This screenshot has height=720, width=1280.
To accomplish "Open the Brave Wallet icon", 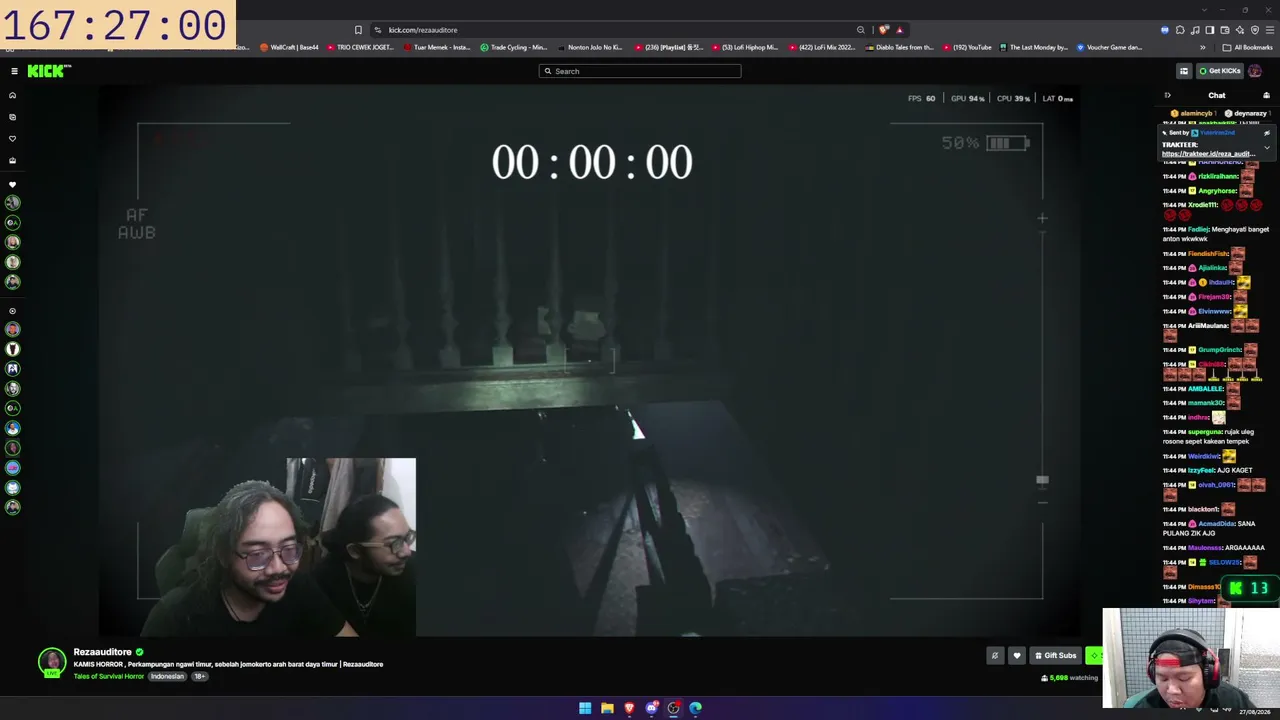I will (1225, 30).
